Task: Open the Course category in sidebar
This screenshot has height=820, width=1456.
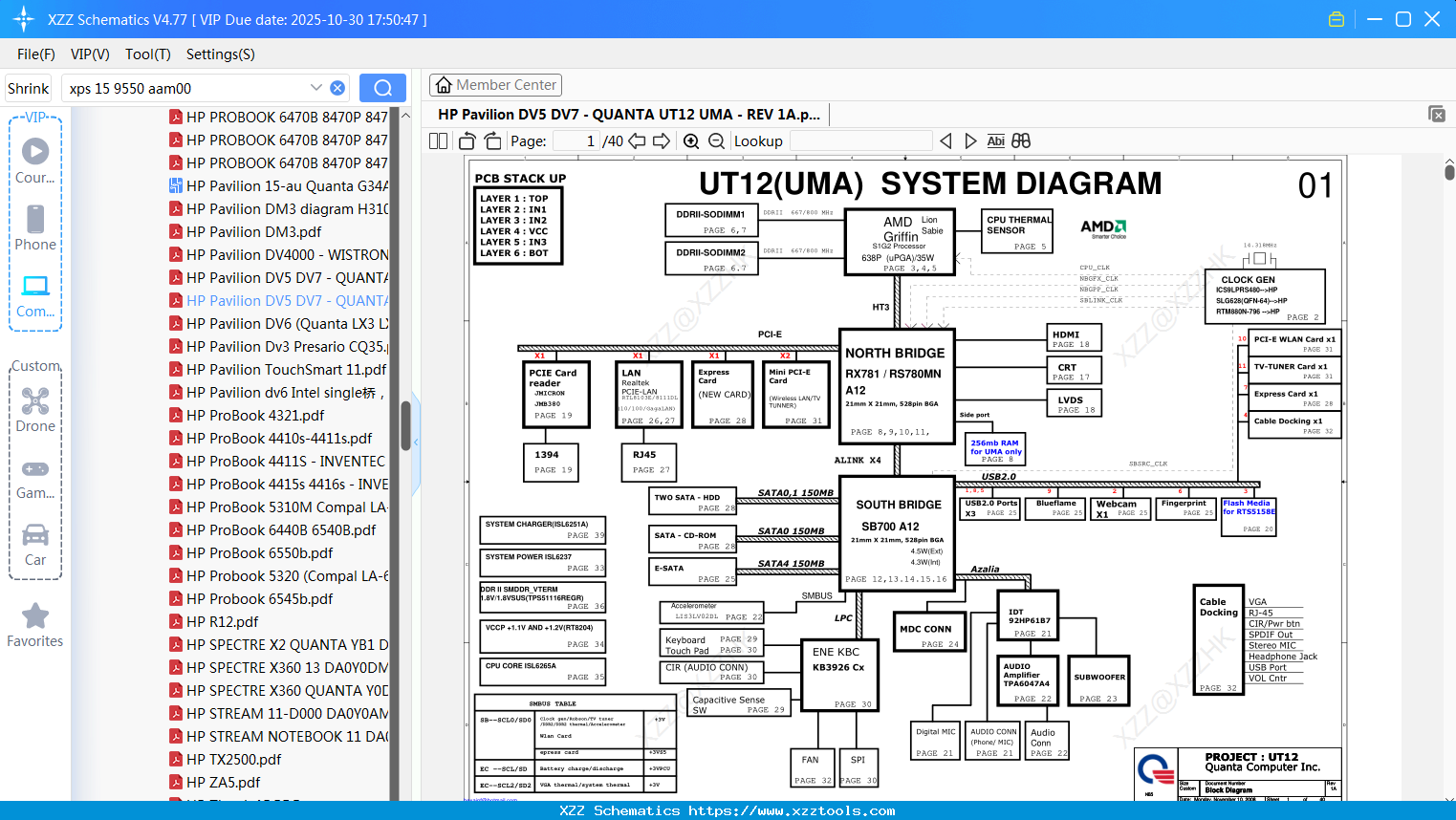Action: pyautogui.click(x=35, y=161)
